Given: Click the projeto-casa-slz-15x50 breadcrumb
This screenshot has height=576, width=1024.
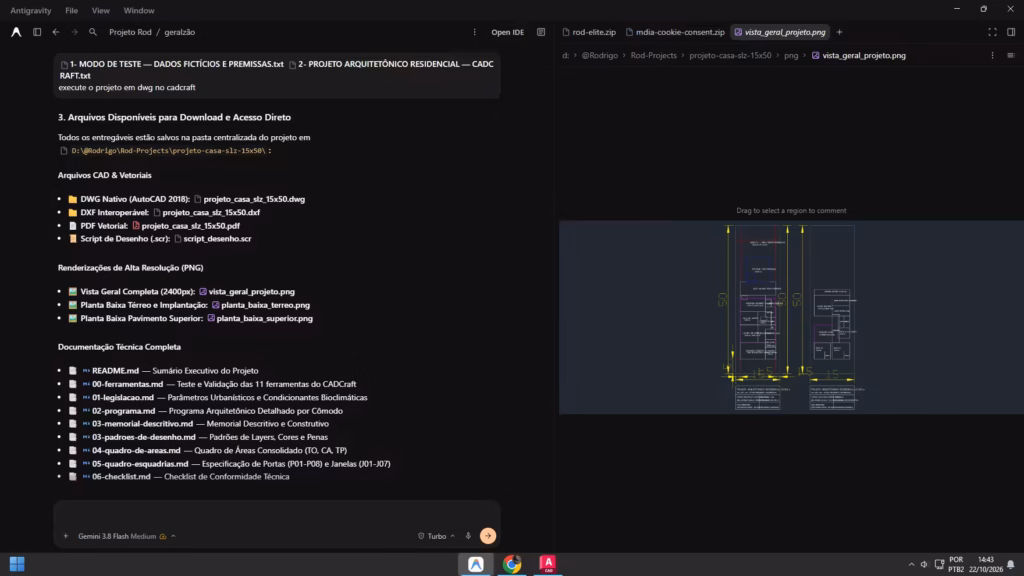Looking at the screenshot, I should (730, 56).
